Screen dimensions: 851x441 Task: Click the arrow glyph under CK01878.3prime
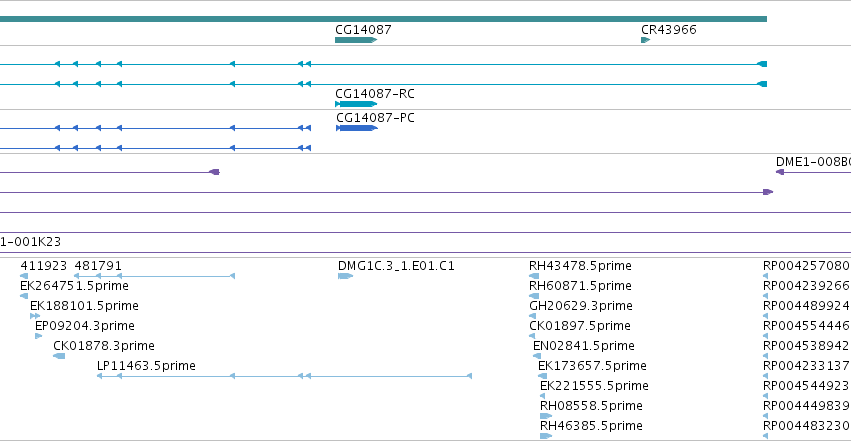tap(59, 356)
